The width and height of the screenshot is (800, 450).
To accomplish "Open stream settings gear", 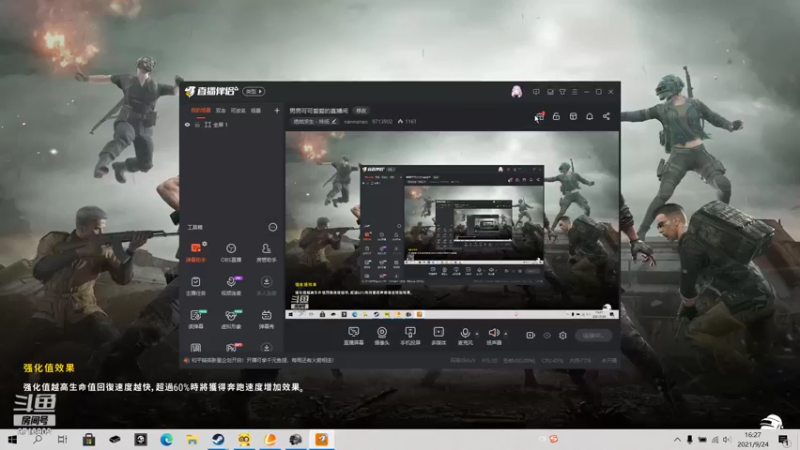I will (562, 335).
